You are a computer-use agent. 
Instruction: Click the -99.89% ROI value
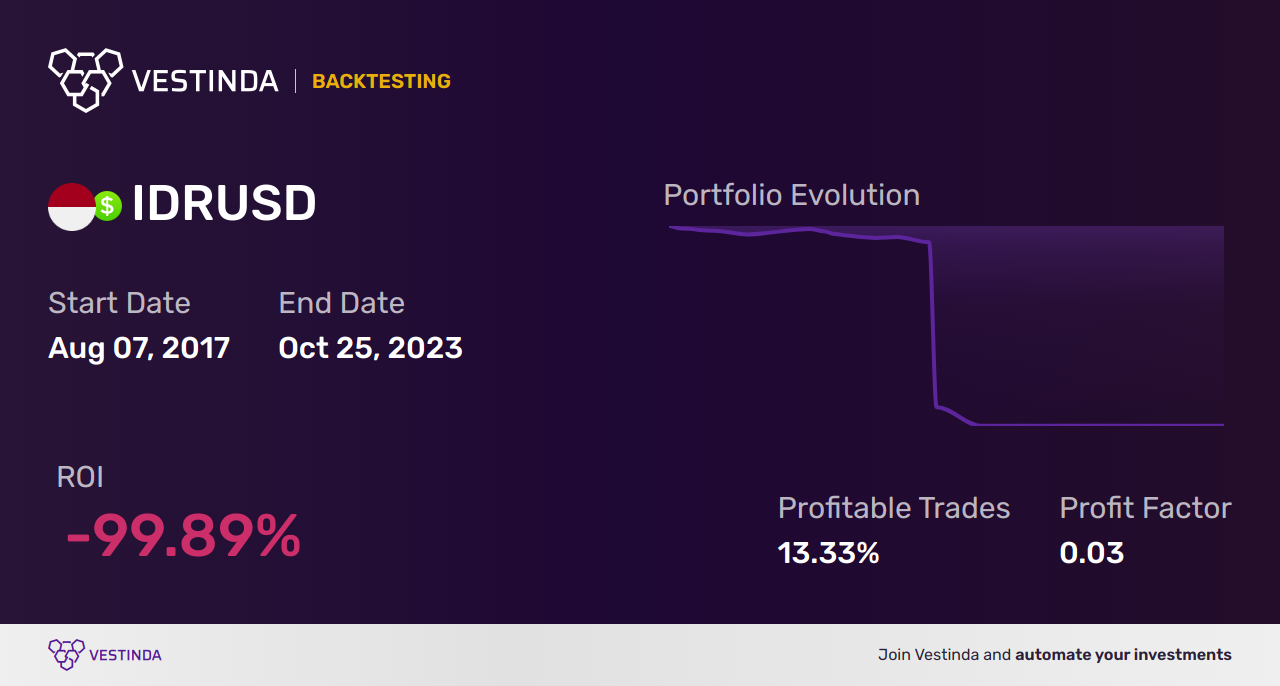point(183,537)
